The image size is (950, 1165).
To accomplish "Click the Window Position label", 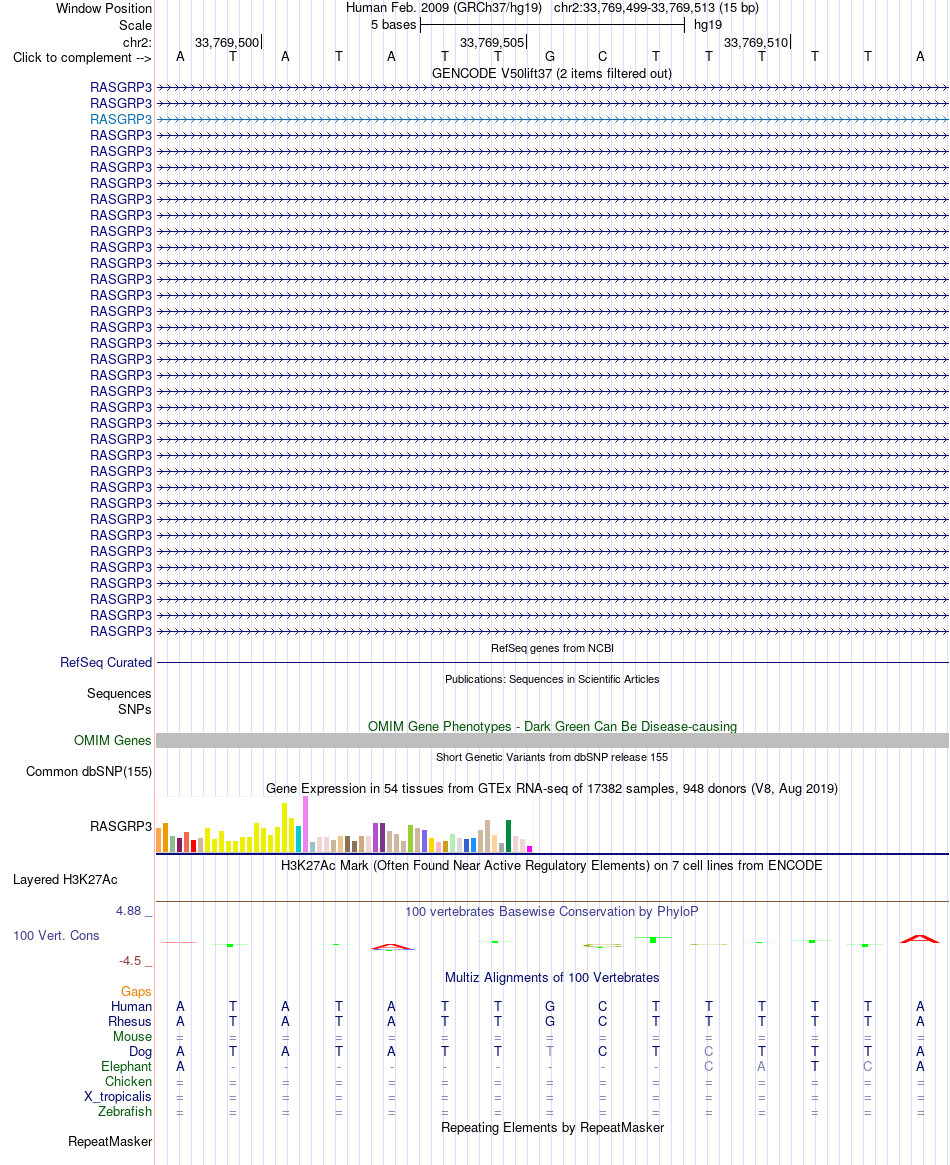I will click(x=104, y=9).
